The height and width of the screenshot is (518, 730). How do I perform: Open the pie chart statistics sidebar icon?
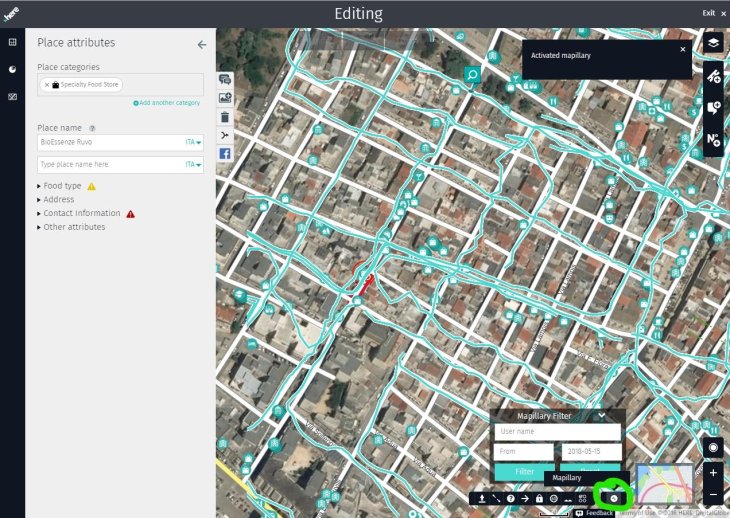pos(13,69)
